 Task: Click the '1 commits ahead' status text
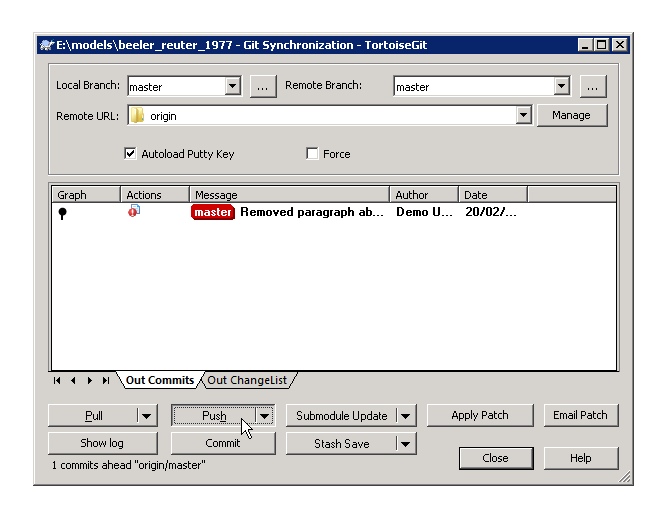pos(128,465)
